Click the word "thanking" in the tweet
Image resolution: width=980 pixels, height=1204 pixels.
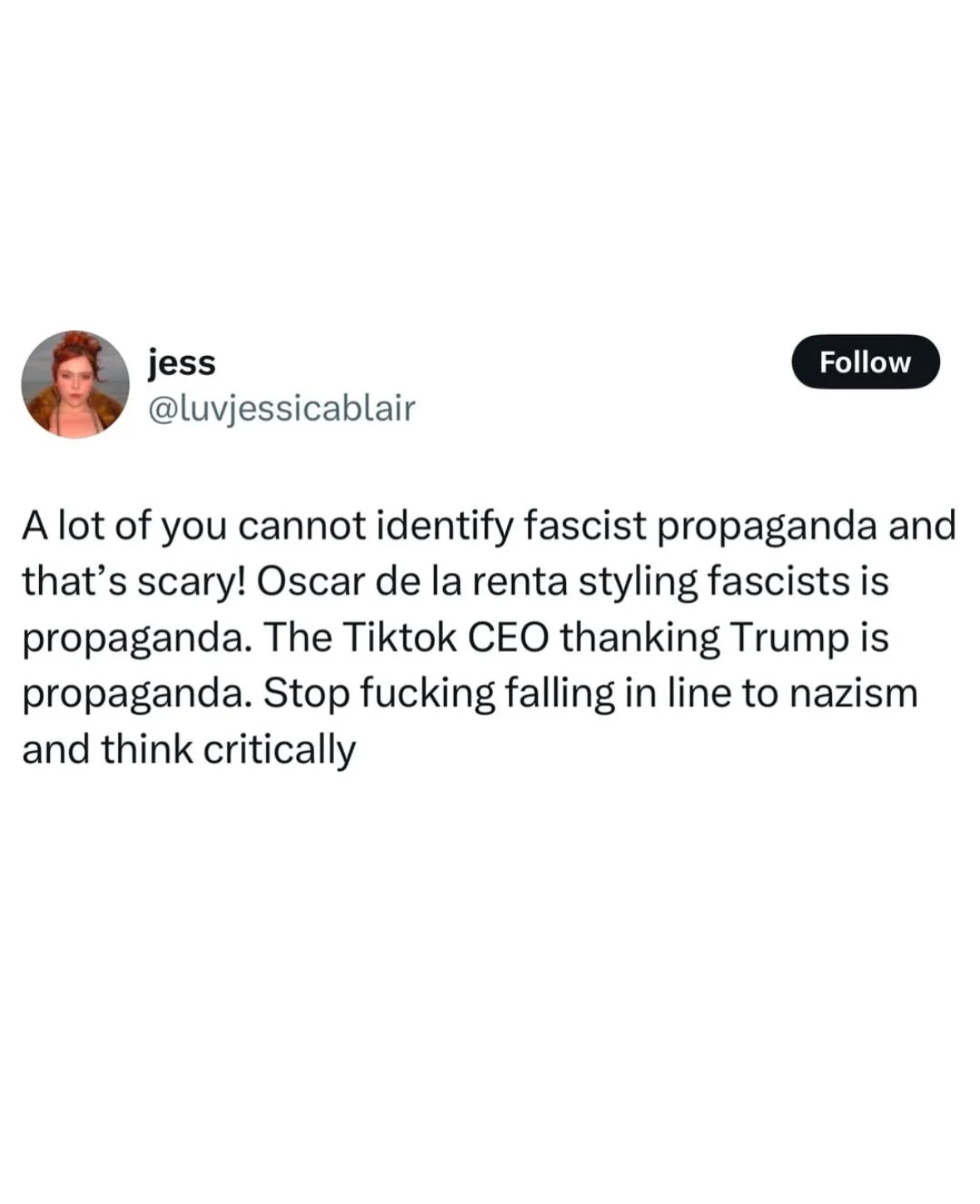[x=639, y=638]
